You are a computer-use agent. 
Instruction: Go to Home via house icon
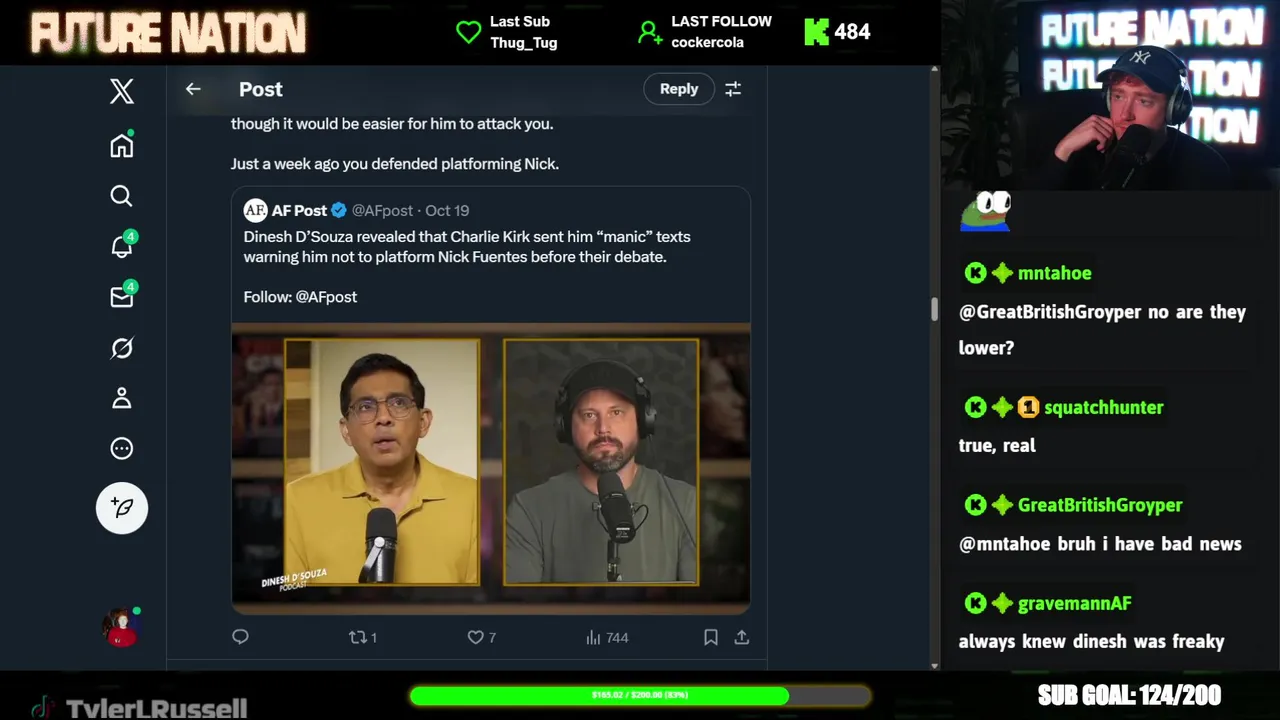pos(122,145)
